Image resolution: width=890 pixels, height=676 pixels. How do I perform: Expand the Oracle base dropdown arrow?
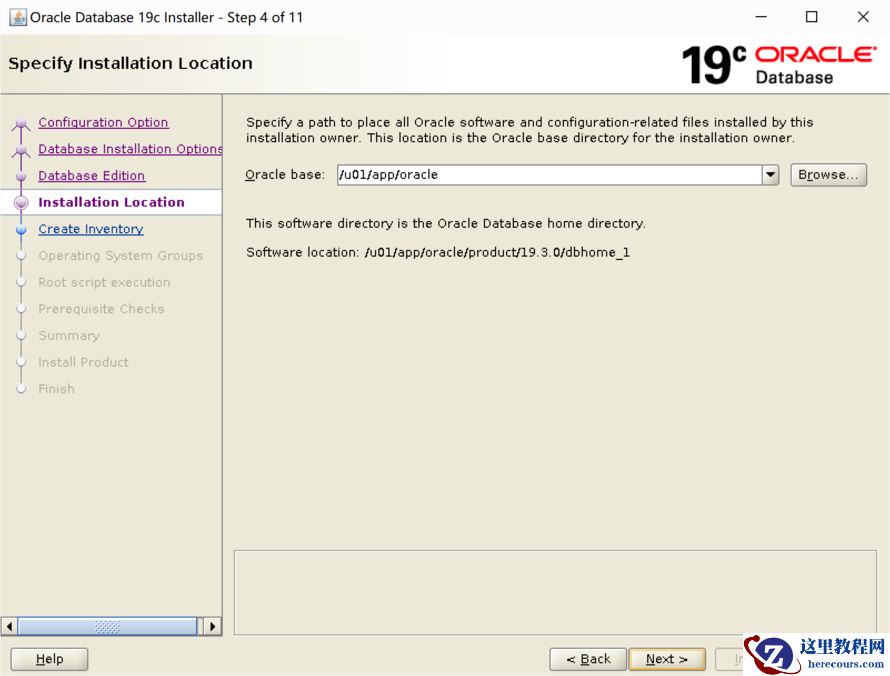coord(770,175)
